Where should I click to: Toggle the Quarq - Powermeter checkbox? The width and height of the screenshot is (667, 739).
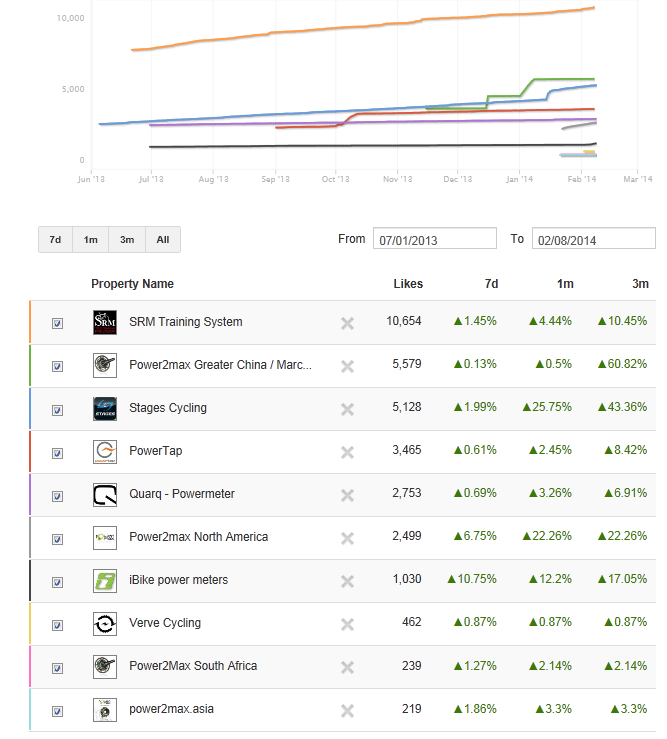tap(58, 496)
